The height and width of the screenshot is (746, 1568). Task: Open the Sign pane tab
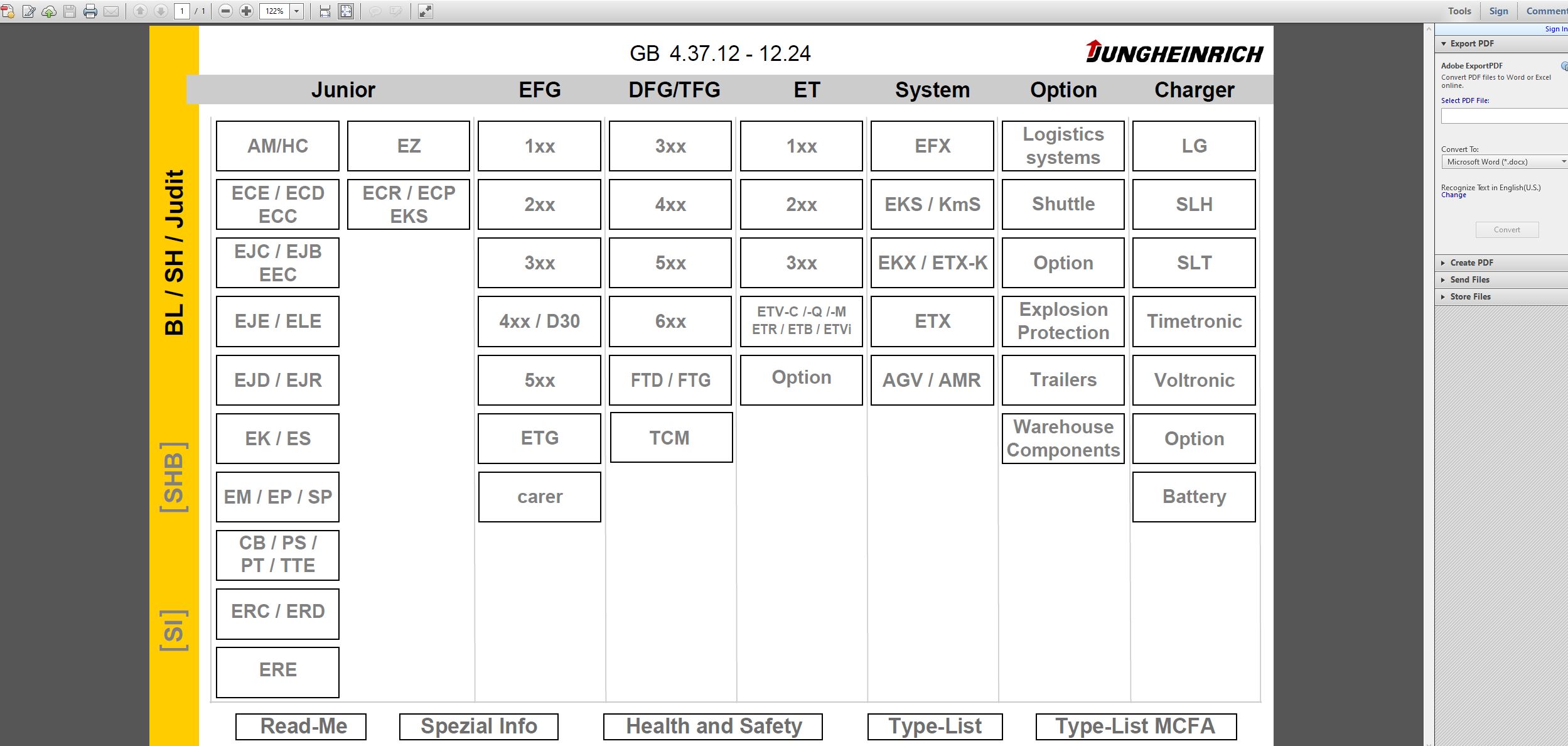coord(1499,11)
